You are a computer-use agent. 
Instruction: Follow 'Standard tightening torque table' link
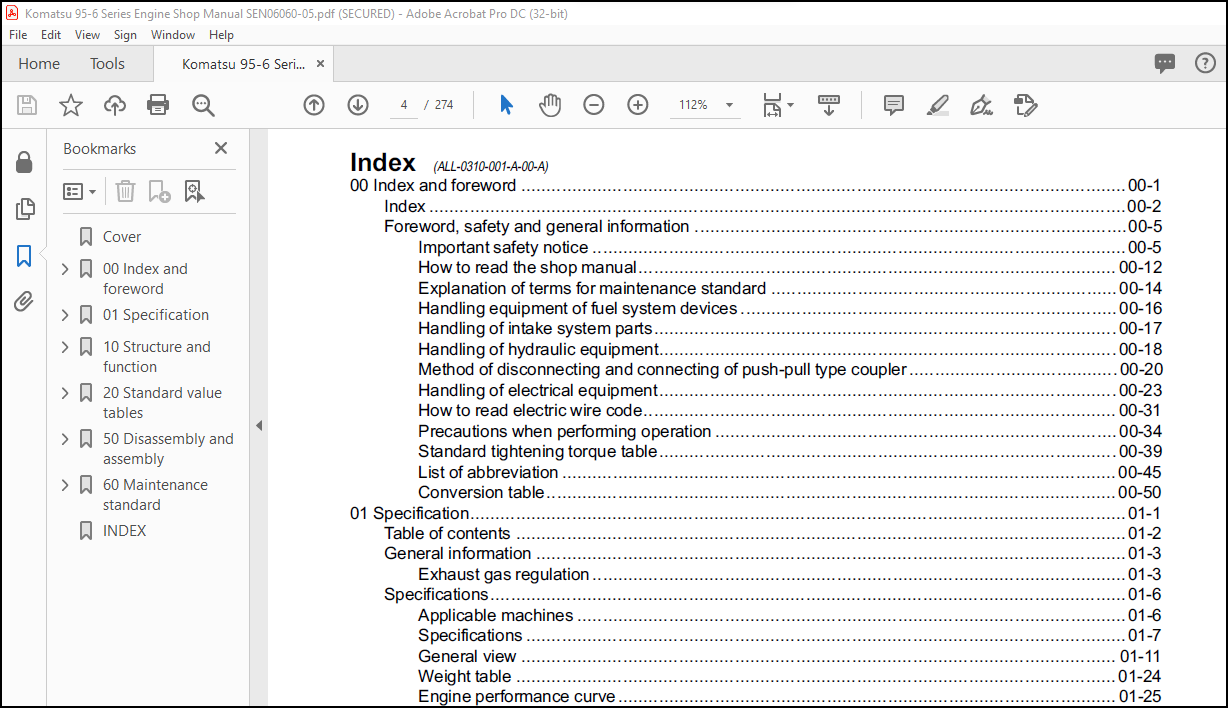[538, 451]
